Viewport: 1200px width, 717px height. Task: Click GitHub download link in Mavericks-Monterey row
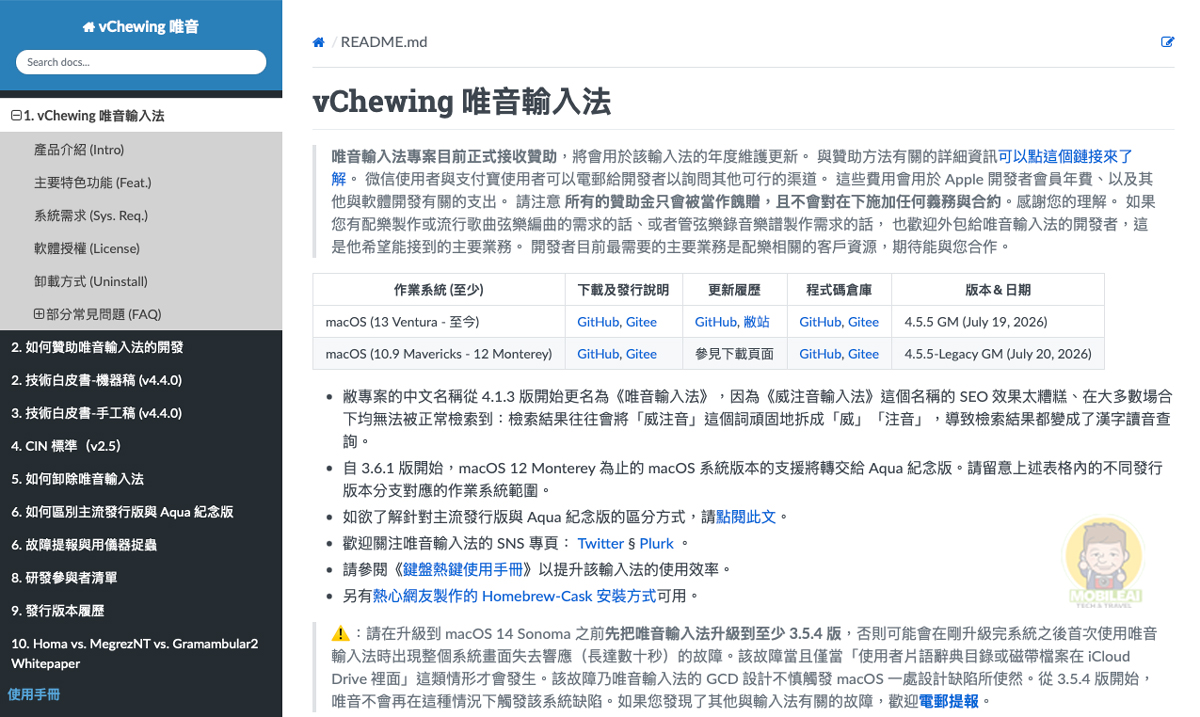pyautogui.click(x=598, y=354)
